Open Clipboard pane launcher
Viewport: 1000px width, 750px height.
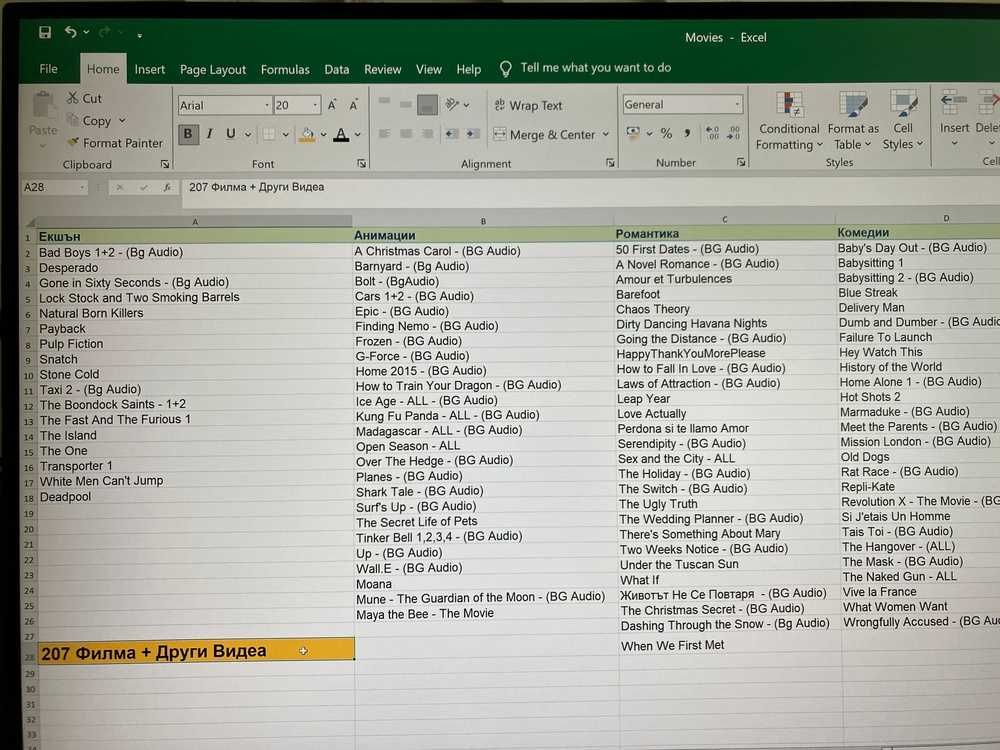(165, 165)
